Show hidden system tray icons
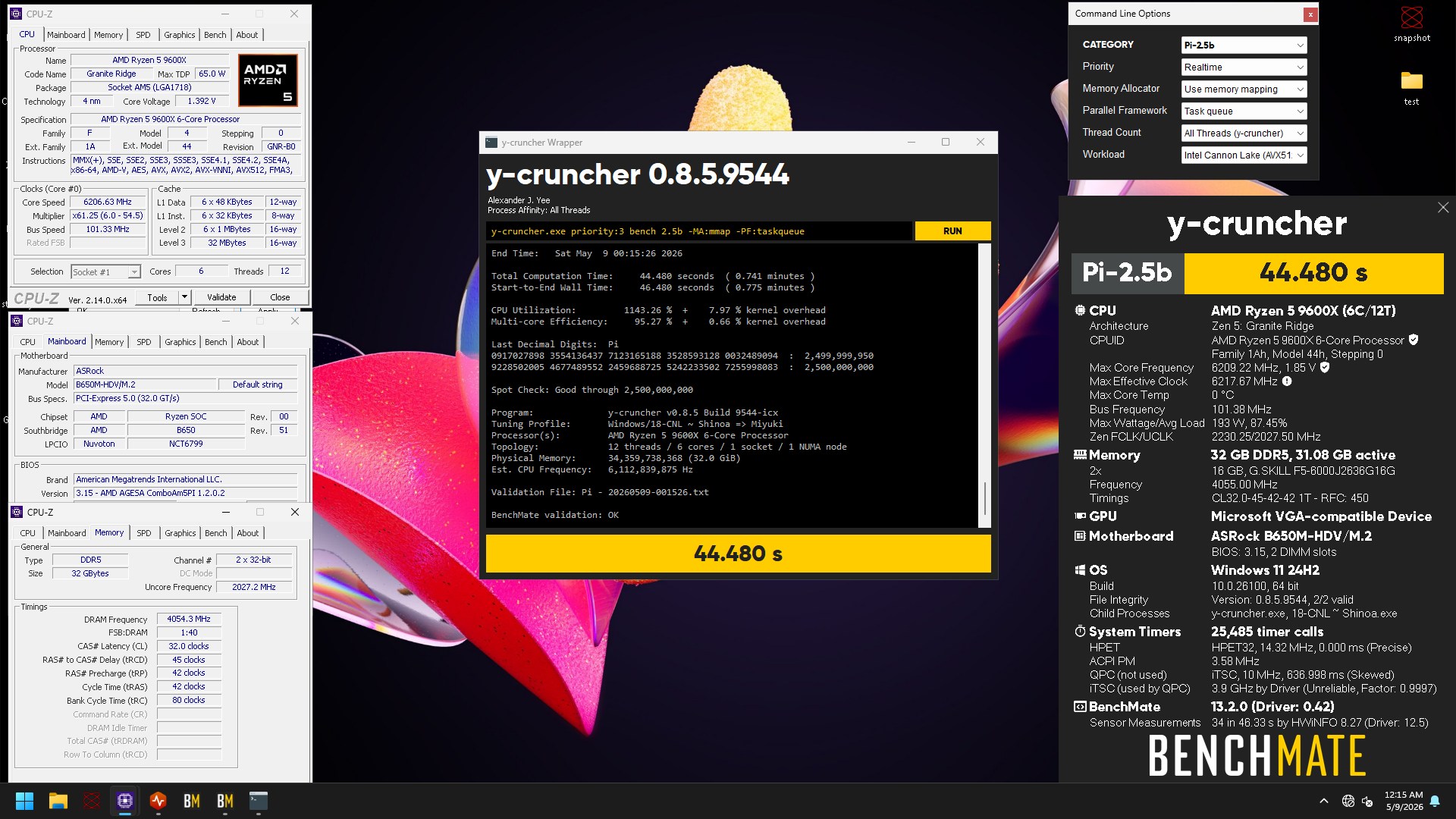1456x819 pixels. [x=1324, y=801]
